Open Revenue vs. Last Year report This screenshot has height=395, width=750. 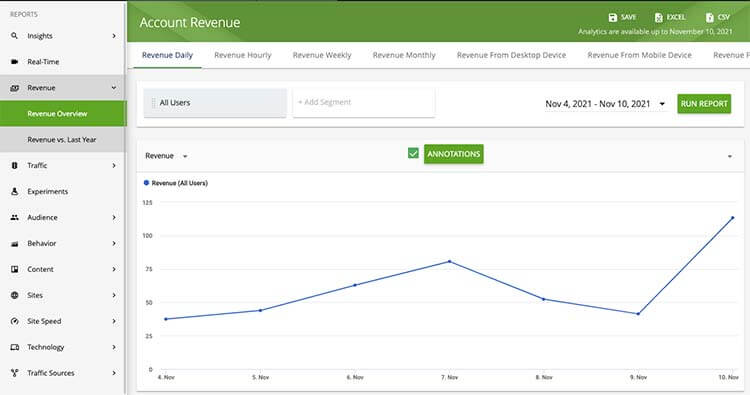click(63, 140)
